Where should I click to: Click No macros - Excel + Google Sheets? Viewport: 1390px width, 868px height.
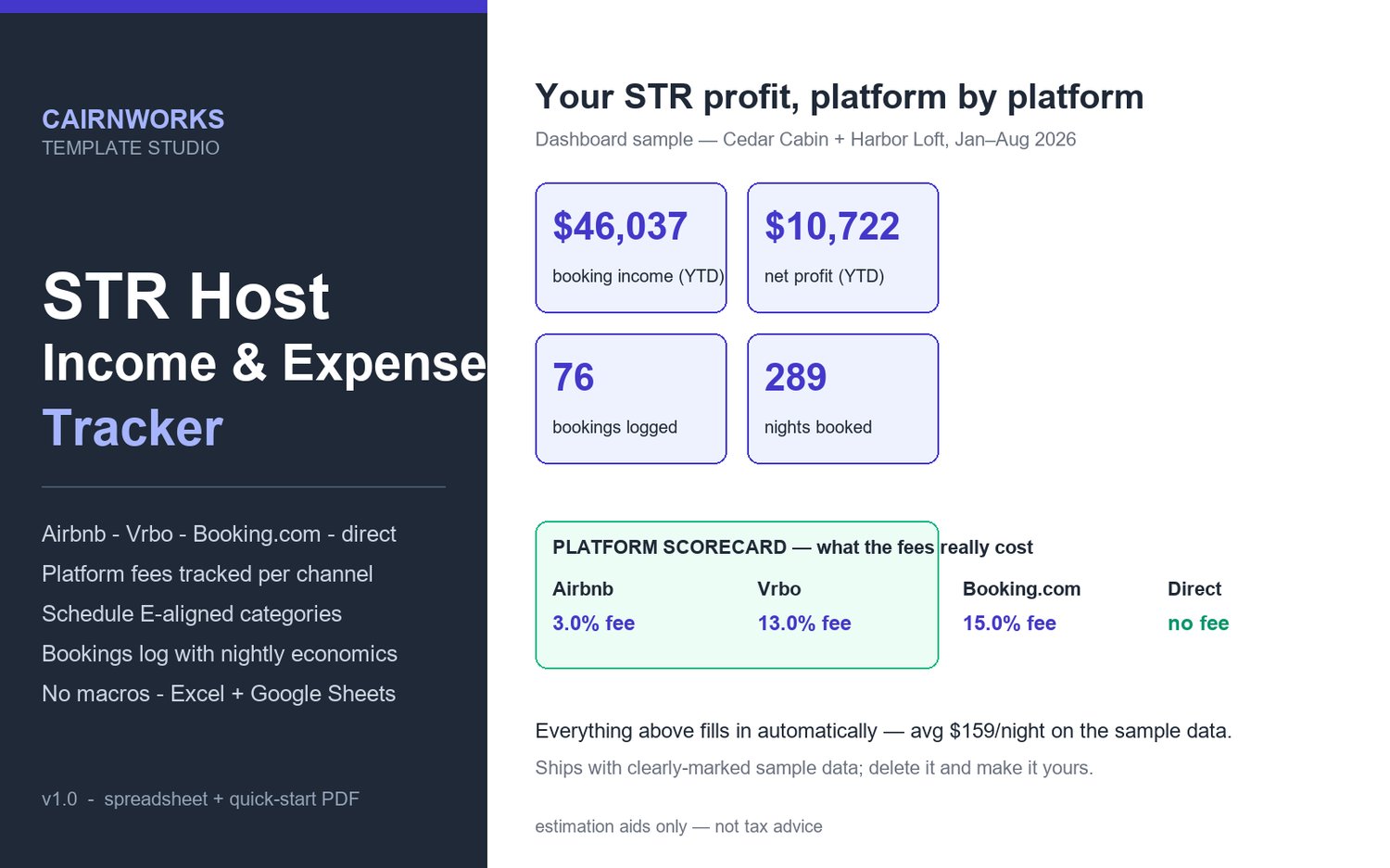click(x=219, y=694)
